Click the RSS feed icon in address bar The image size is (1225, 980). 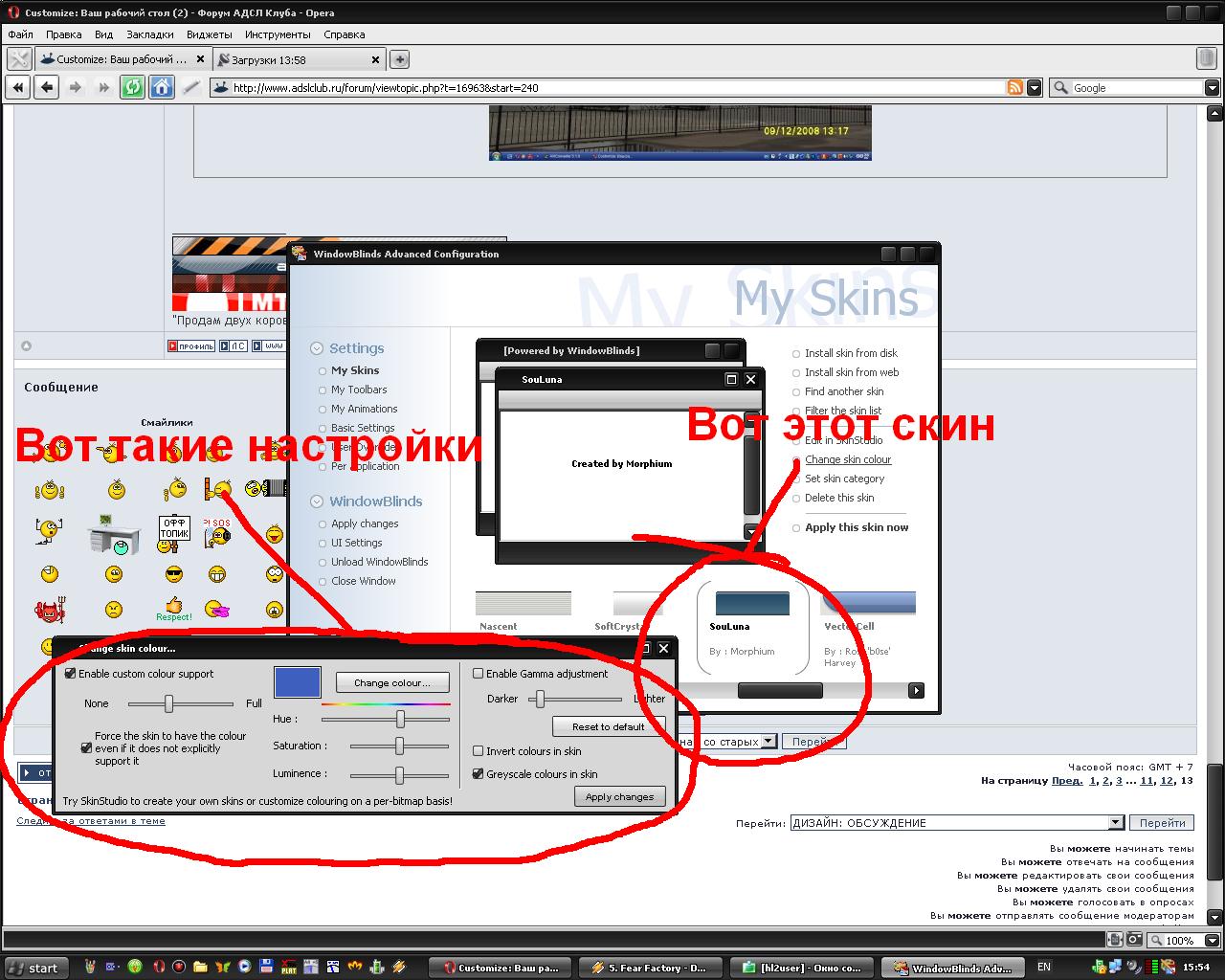click(1015, 87)
